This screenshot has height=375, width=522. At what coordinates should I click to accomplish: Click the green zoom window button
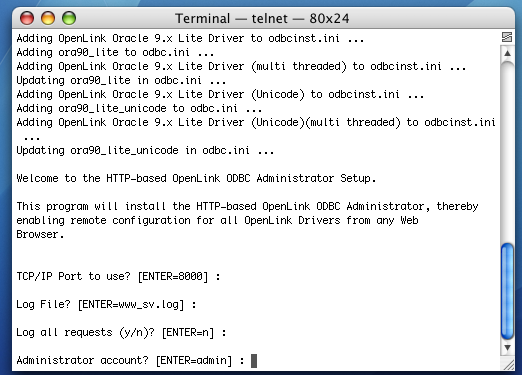click(x=69, y=18)
